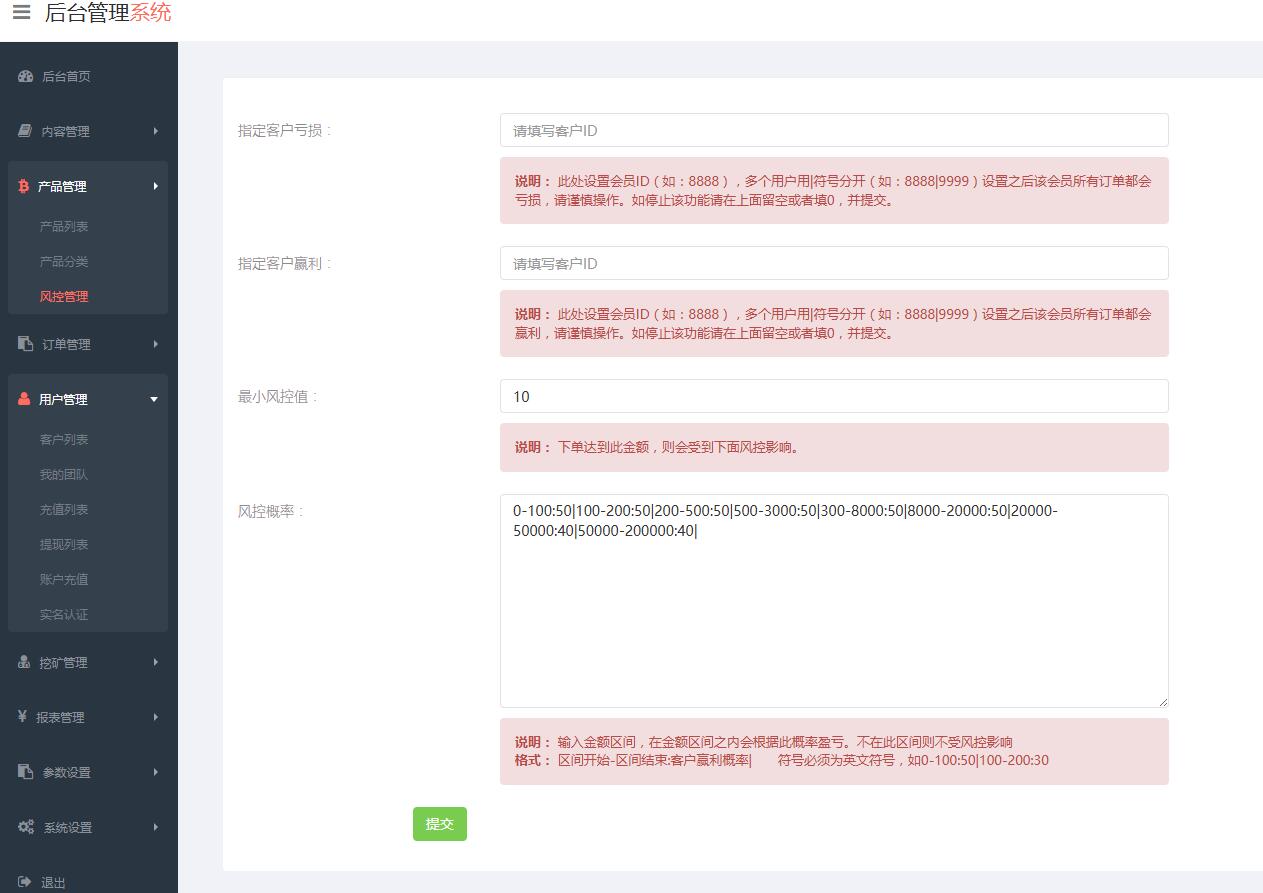Image resolution: width=1263 pixels, height=893 pixels.
Task: Click the user icon beside 用户管理
Action: pyautogui.click(x=25, y=399)
